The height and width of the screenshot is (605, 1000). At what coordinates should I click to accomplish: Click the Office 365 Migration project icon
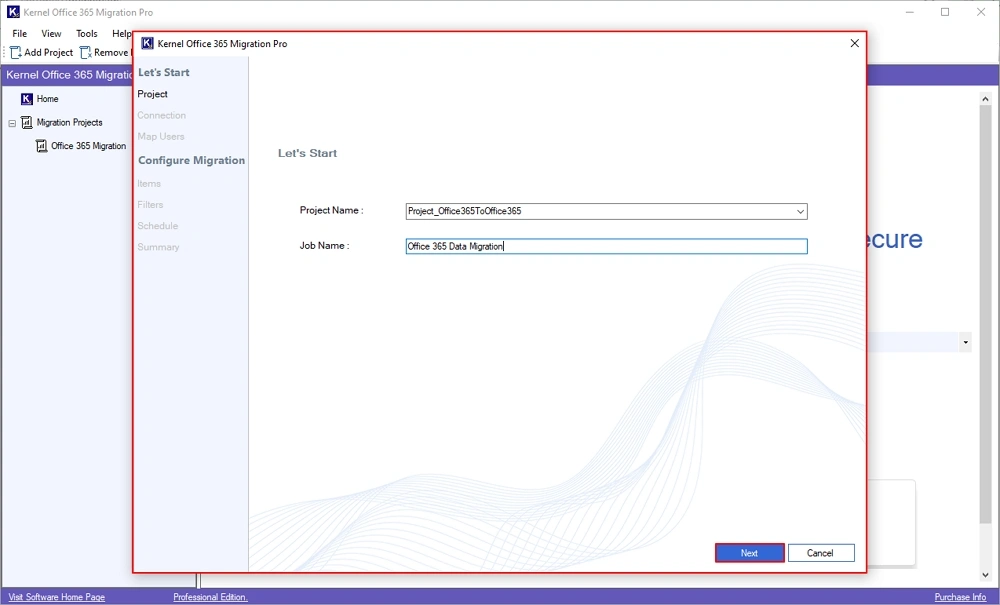click(x=42, y=145)
